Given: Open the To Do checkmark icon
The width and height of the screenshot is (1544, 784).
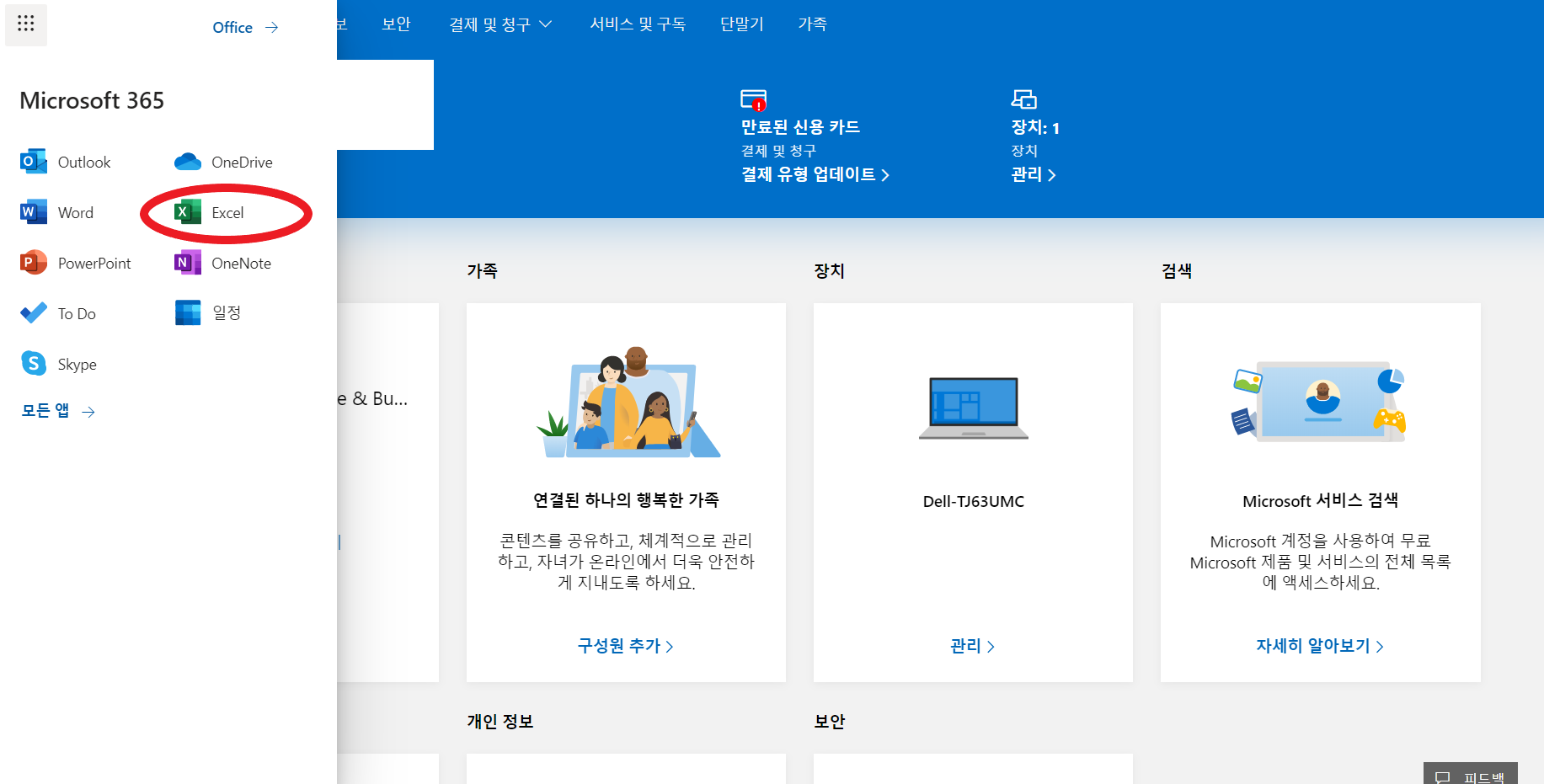Looking at the screenshot, I should tap(33, 313).
